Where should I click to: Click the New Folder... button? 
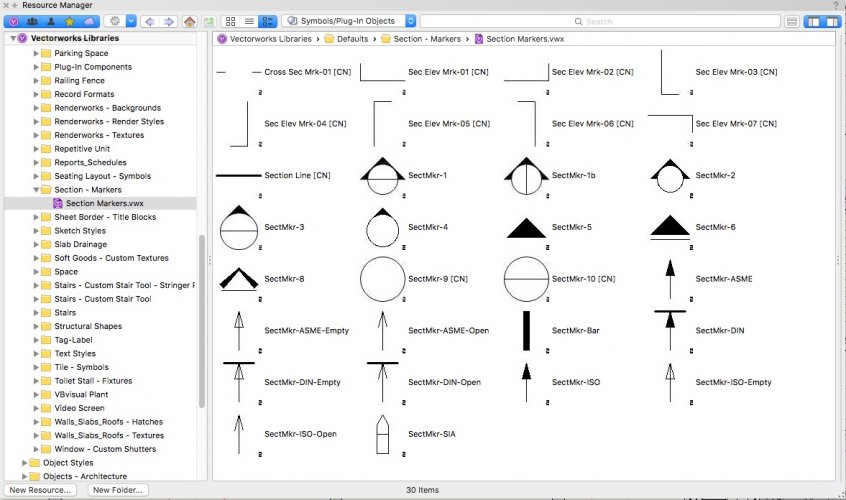[117, 490]
